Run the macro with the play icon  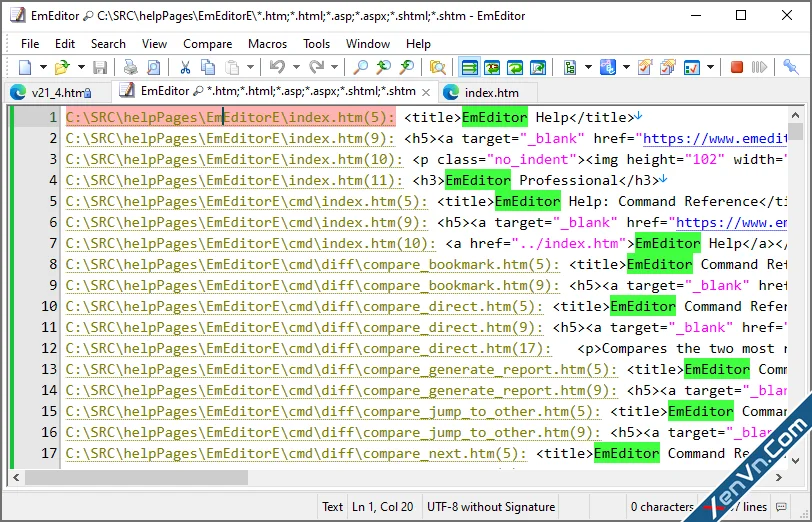[x=759, y=67]
